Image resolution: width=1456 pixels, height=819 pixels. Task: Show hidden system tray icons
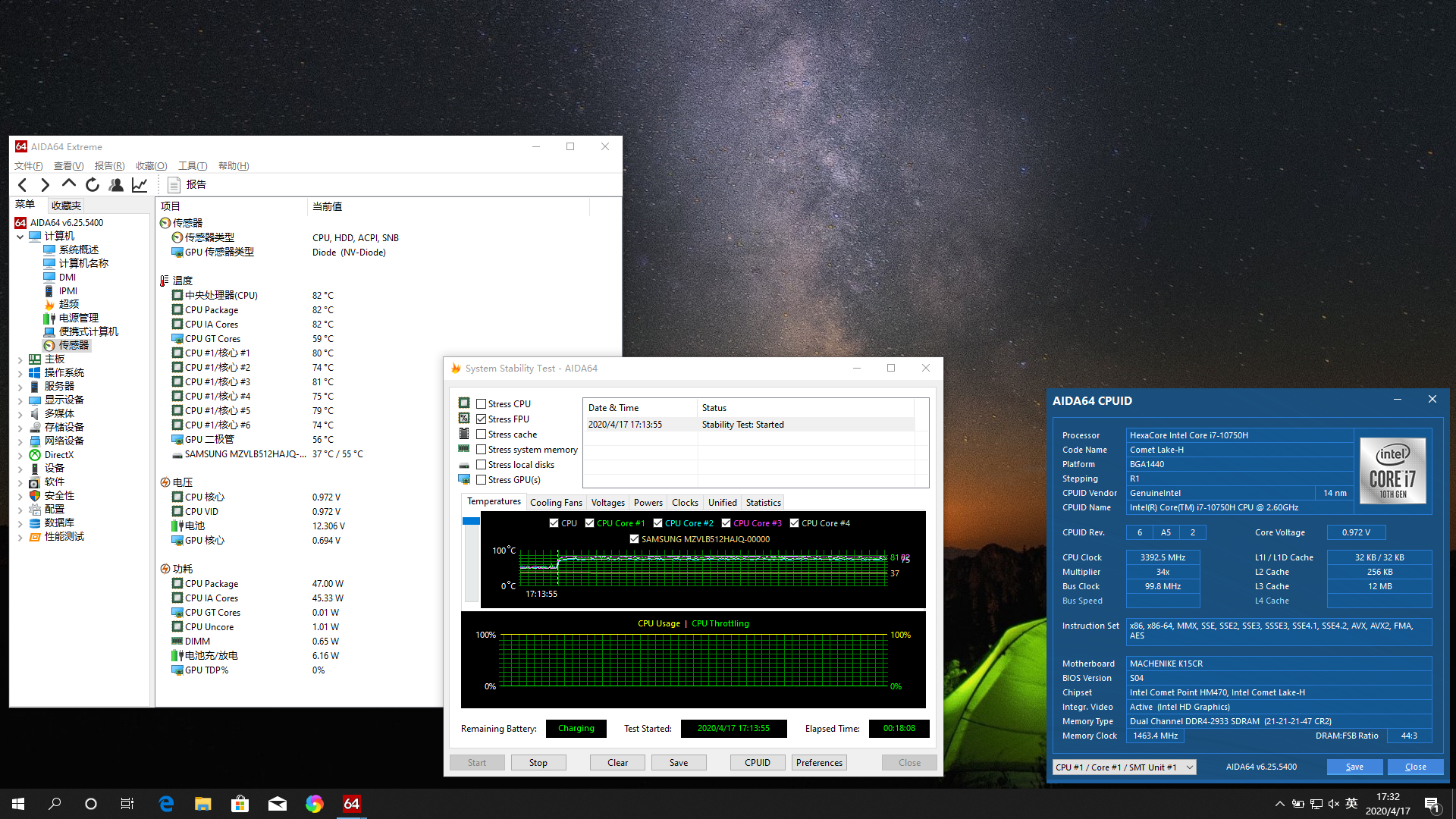pos(1279,804)
